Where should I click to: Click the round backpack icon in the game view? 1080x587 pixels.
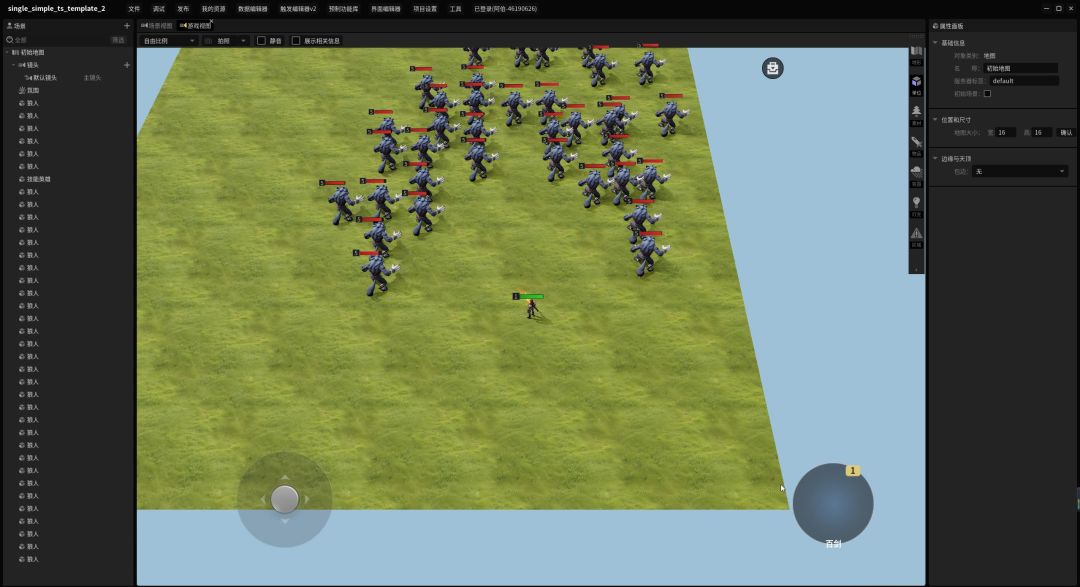(x=772, y=68)
